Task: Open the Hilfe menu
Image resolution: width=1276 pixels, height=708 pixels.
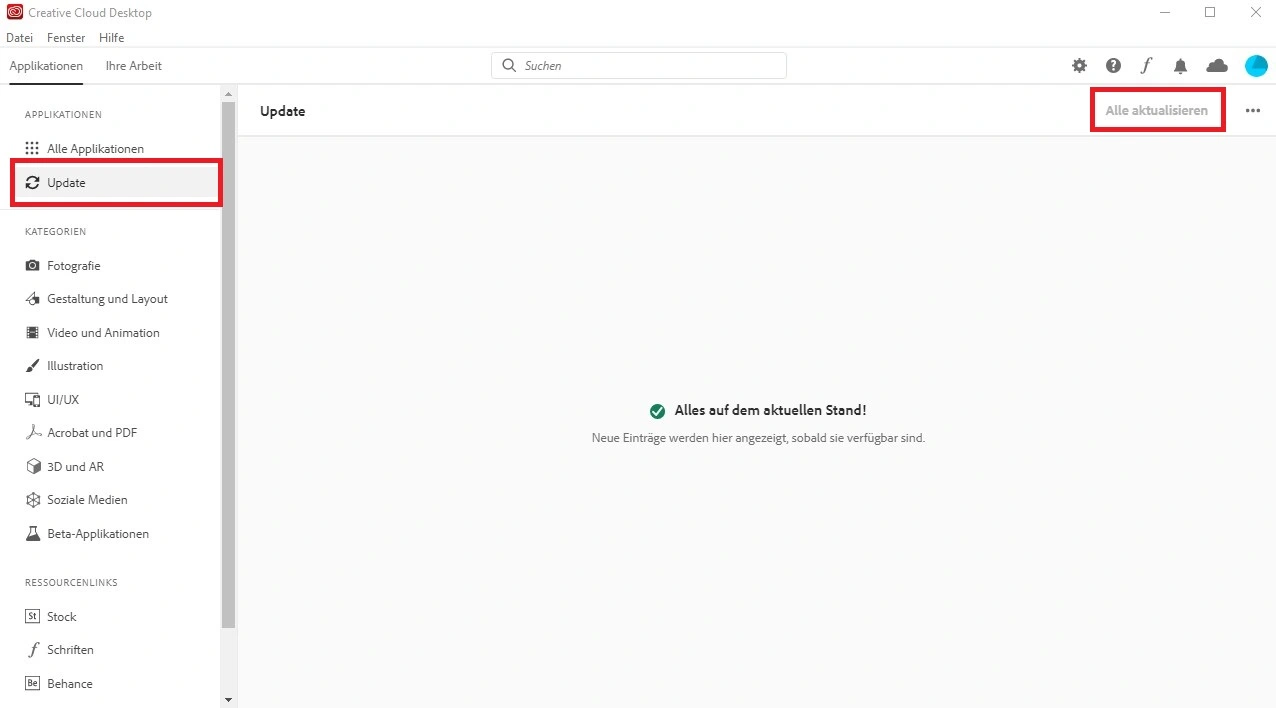Action: 112,38
